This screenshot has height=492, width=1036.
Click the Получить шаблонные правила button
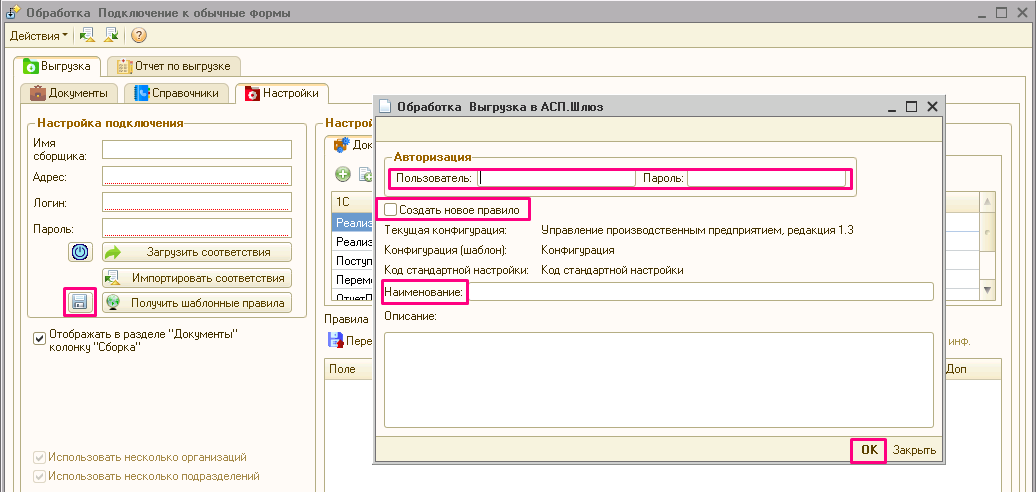click(197, 302)
